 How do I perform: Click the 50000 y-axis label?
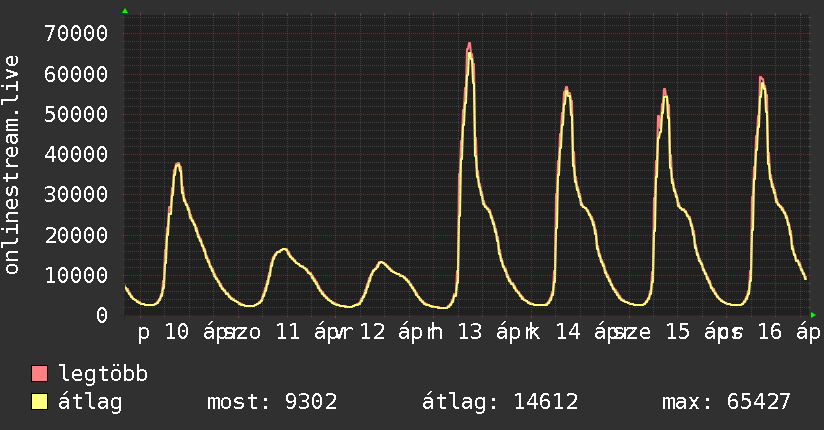pos(76,114)
